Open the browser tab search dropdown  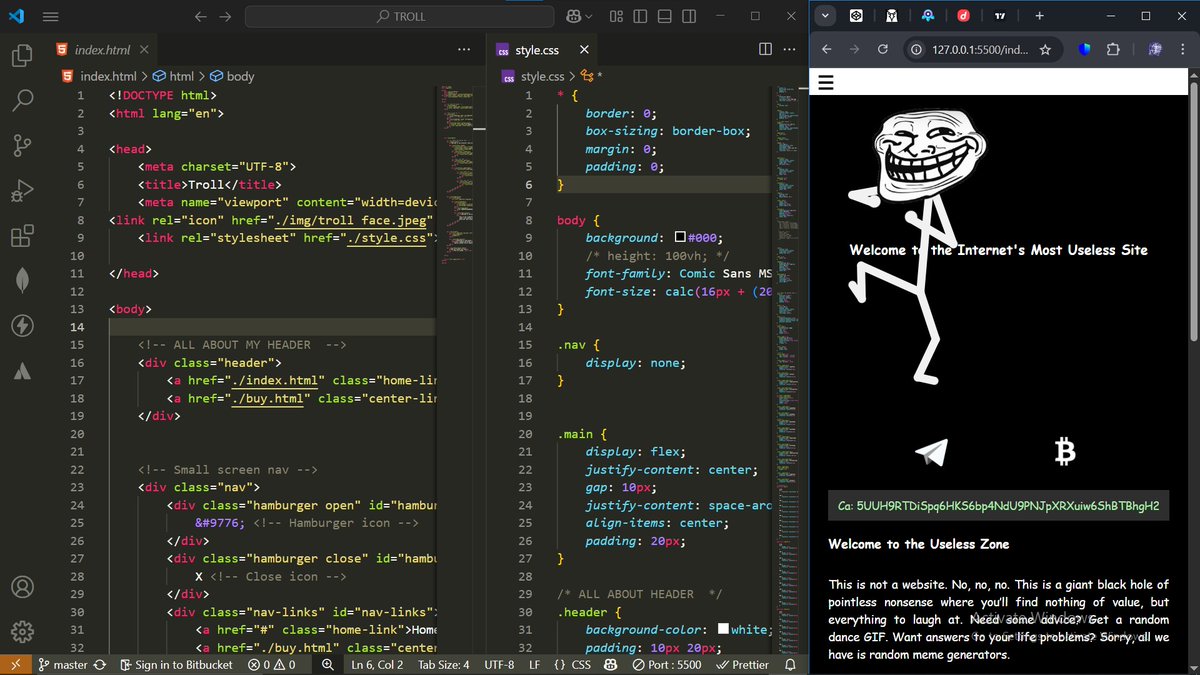[825, 16]
